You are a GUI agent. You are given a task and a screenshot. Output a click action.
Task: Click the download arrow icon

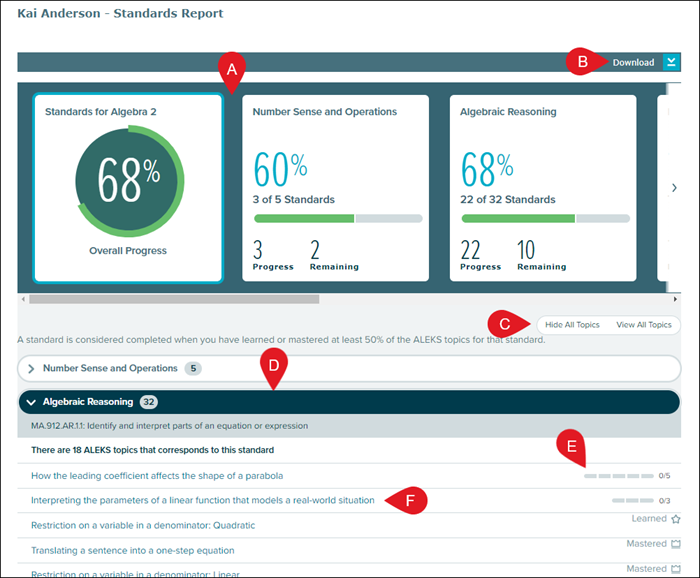[671, 62]
